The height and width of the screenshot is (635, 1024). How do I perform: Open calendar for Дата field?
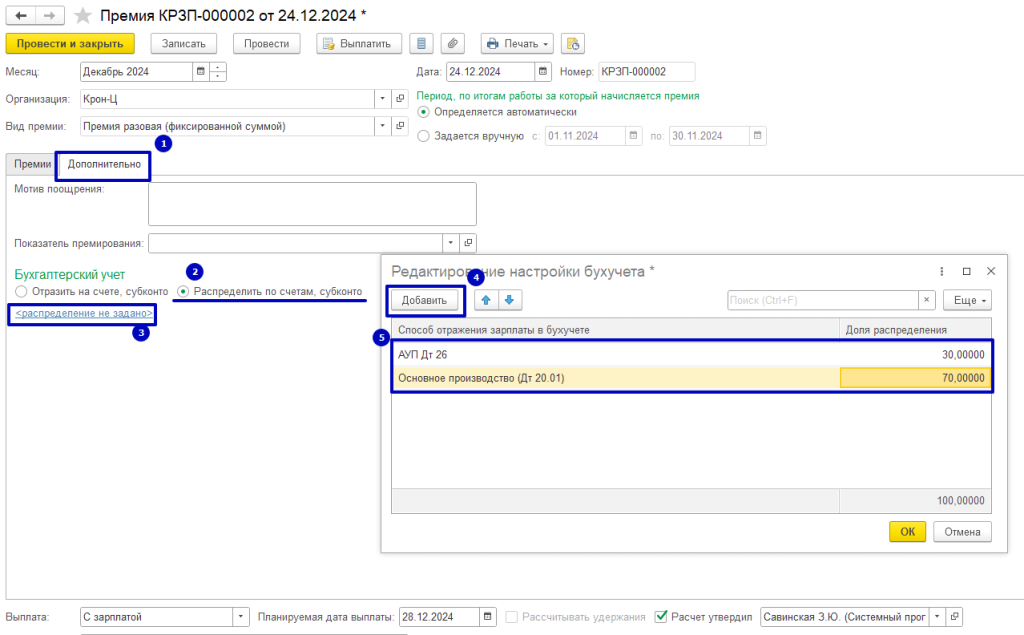point(543,71)
